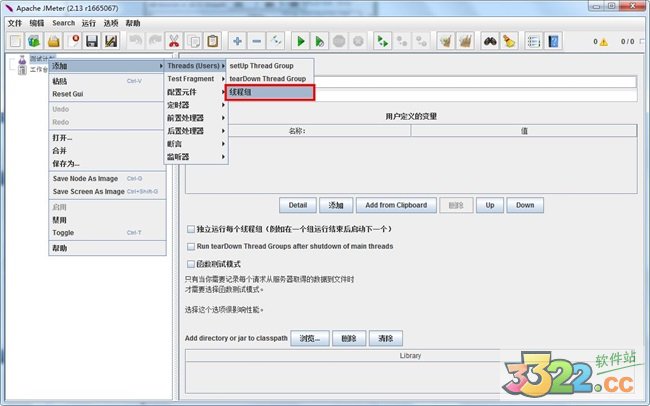This screenshot has width=650, height=406.
Task: Click the Cut scissors icon
Action: [174, 41]
